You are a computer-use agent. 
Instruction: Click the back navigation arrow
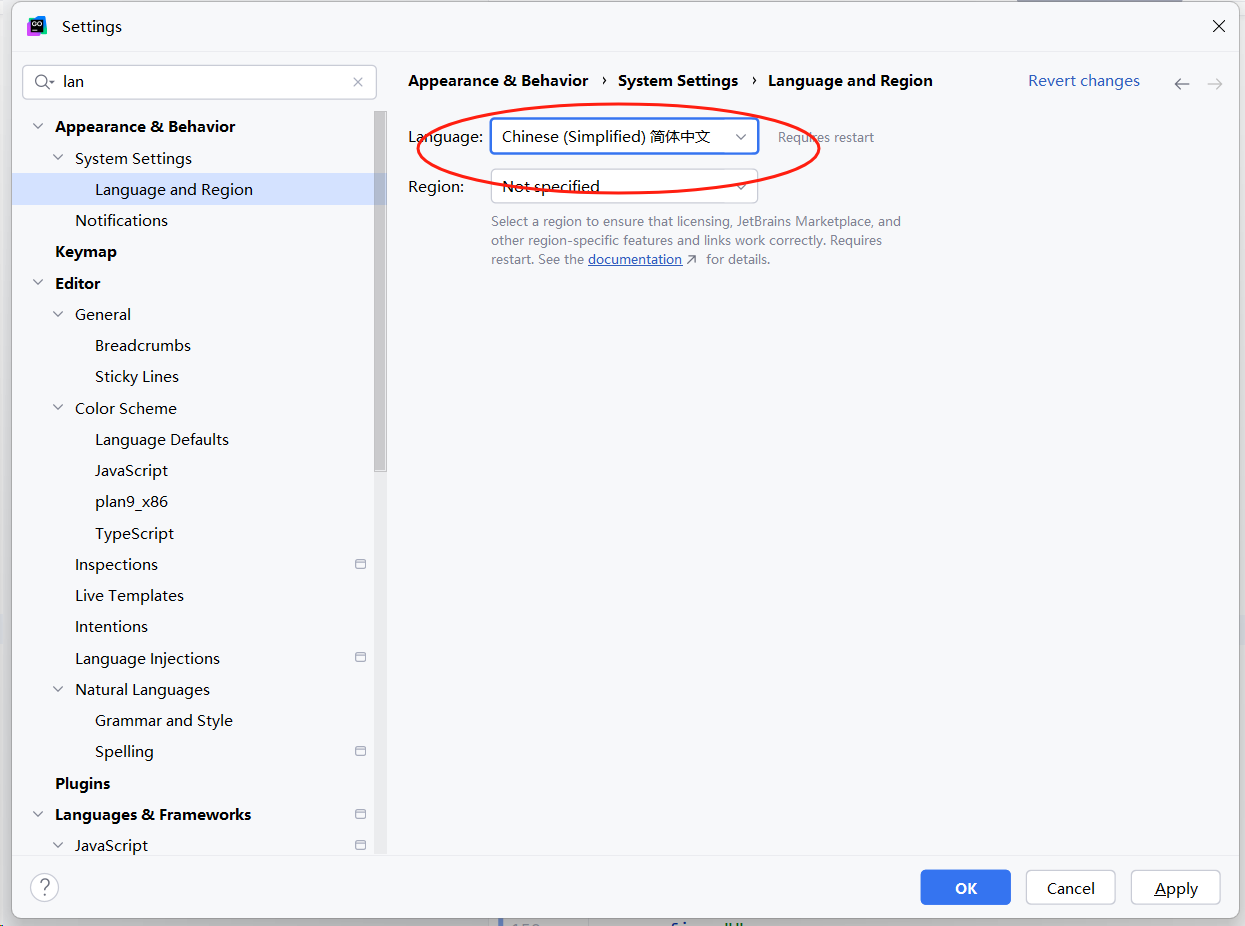[1182, 84]
